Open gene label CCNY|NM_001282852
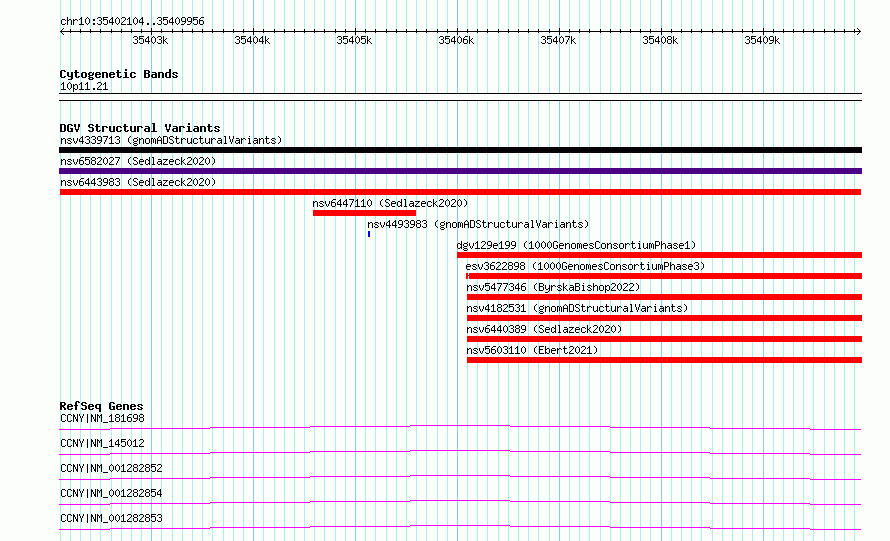 click(x=111, y=468)
